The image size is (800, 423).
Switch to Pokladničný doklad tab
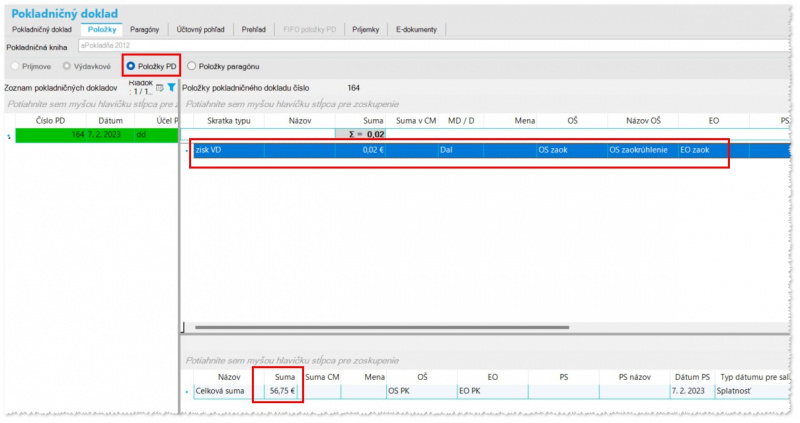[42, 30]
